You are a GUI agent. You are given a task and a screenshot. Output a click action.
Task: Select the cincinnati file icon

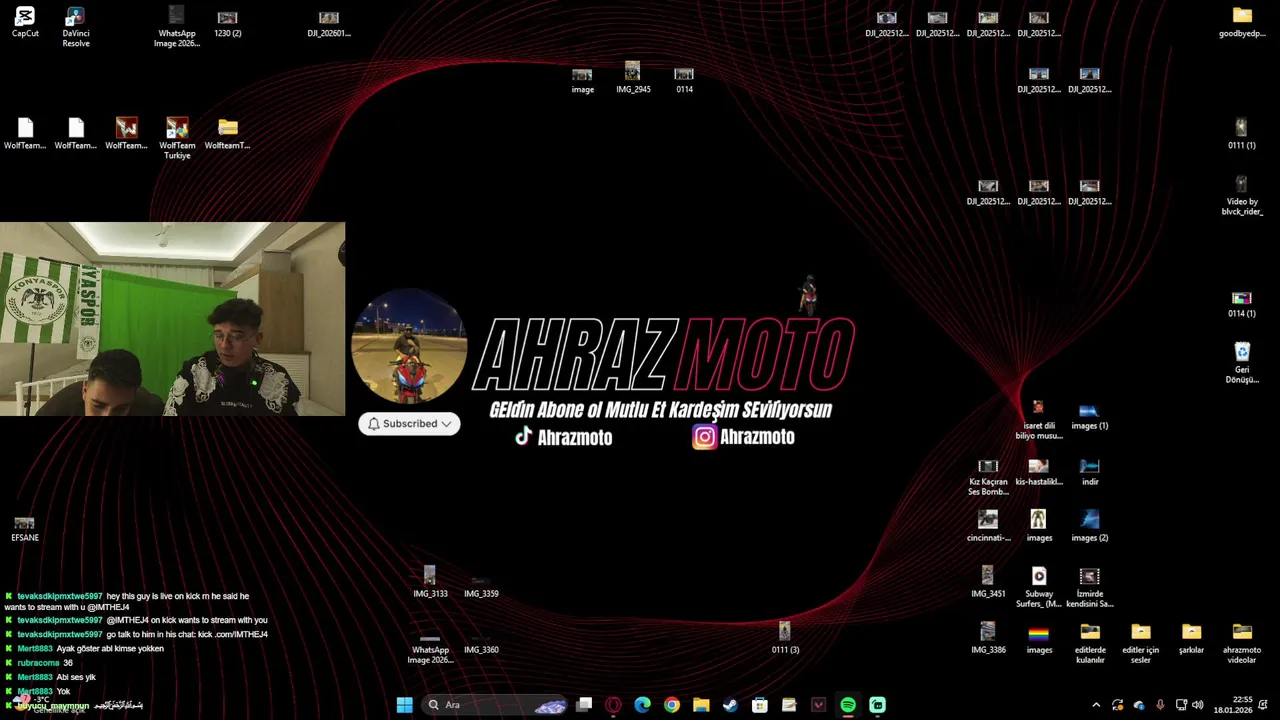click(x=988, y=527)
